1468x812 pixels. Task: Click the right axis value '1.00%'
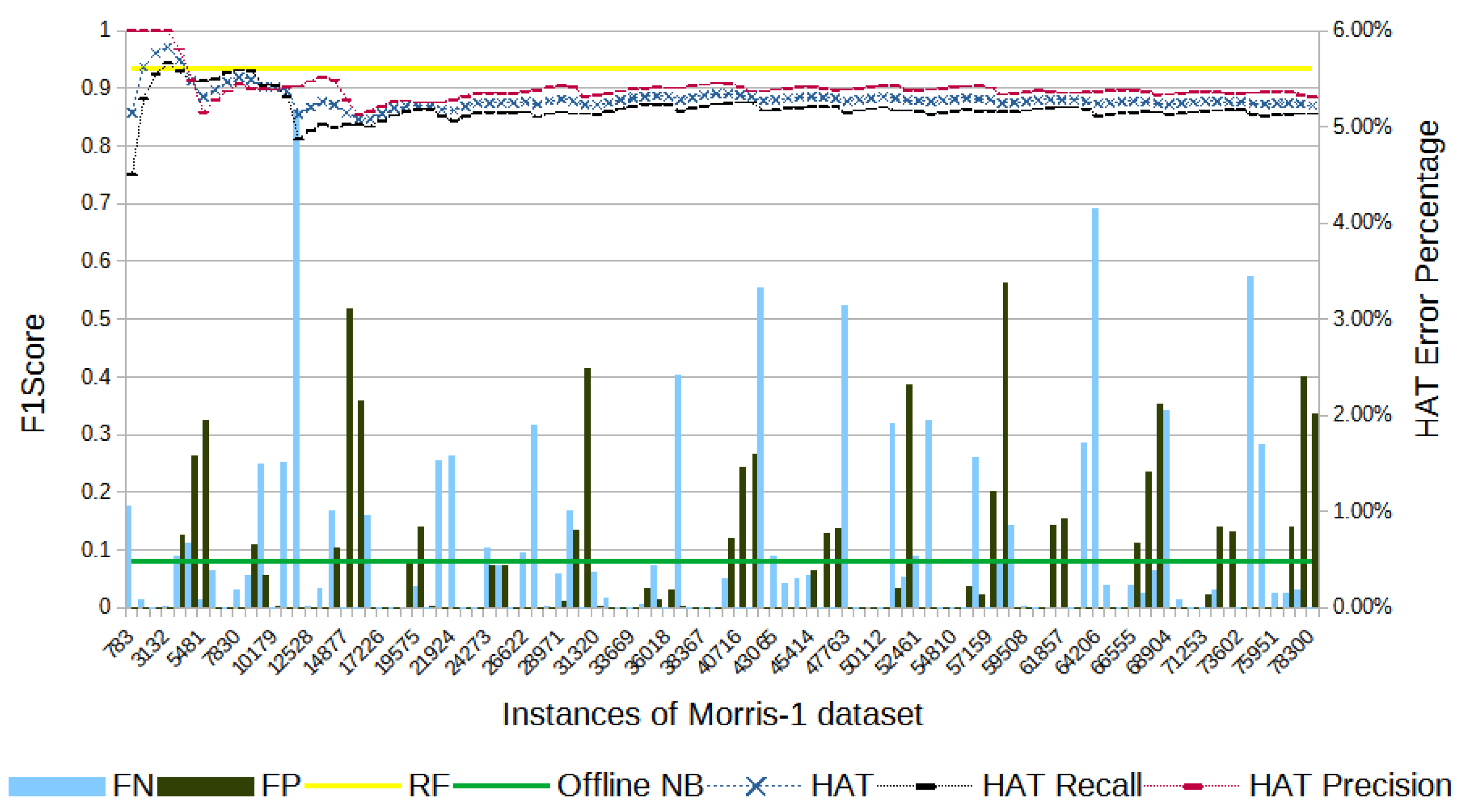click(1362, 511)
